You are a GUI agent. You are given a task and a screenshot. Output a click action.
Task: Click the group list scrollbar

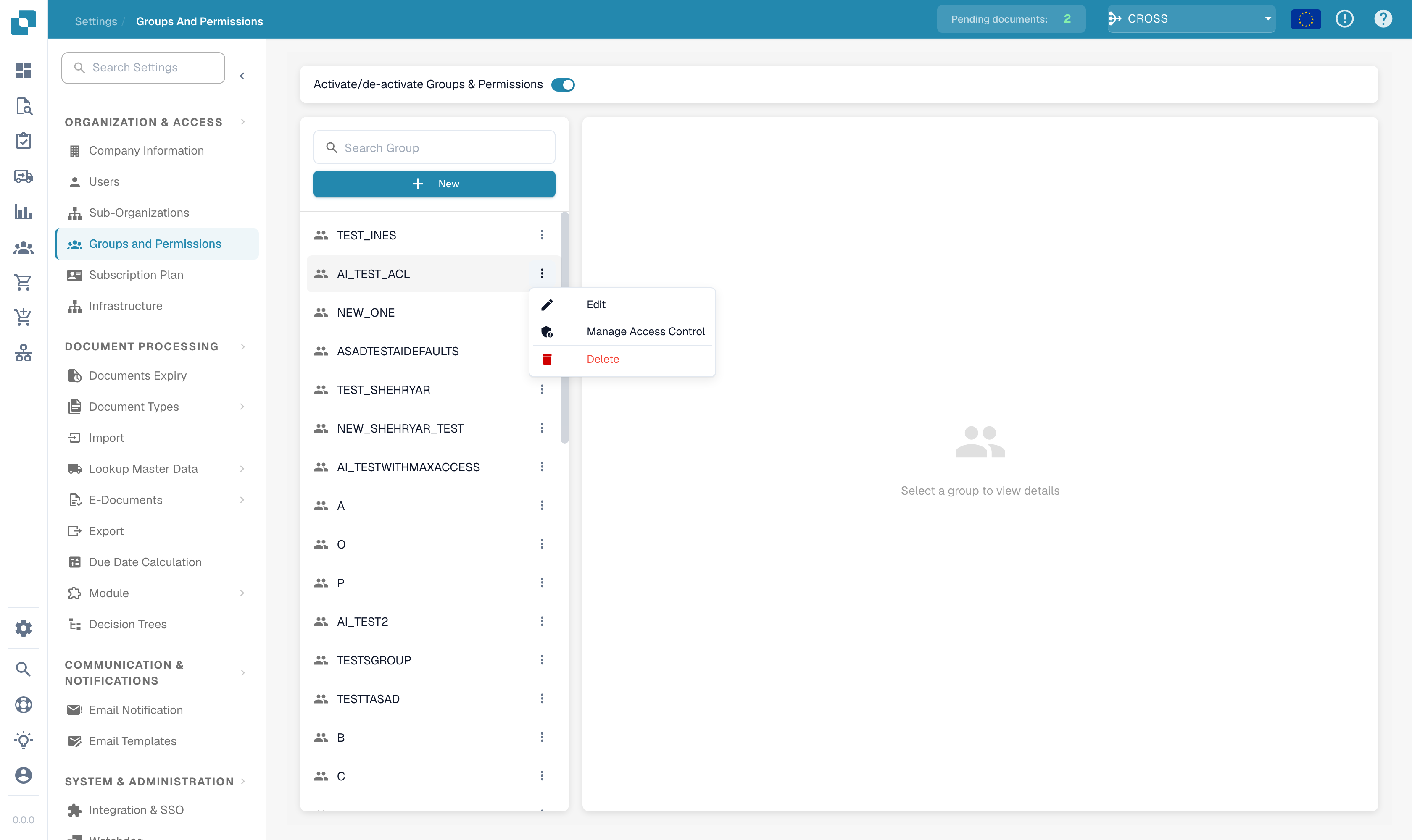point(564,327)
